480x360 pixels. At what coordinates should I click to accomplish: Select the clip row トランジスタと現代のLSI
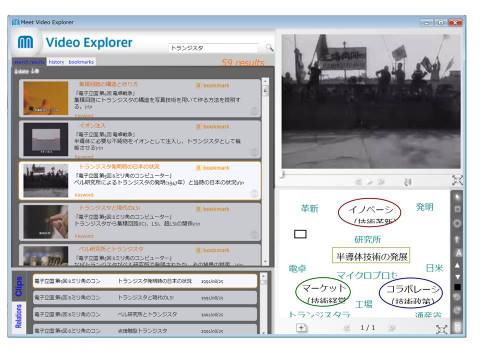point(145,298)
